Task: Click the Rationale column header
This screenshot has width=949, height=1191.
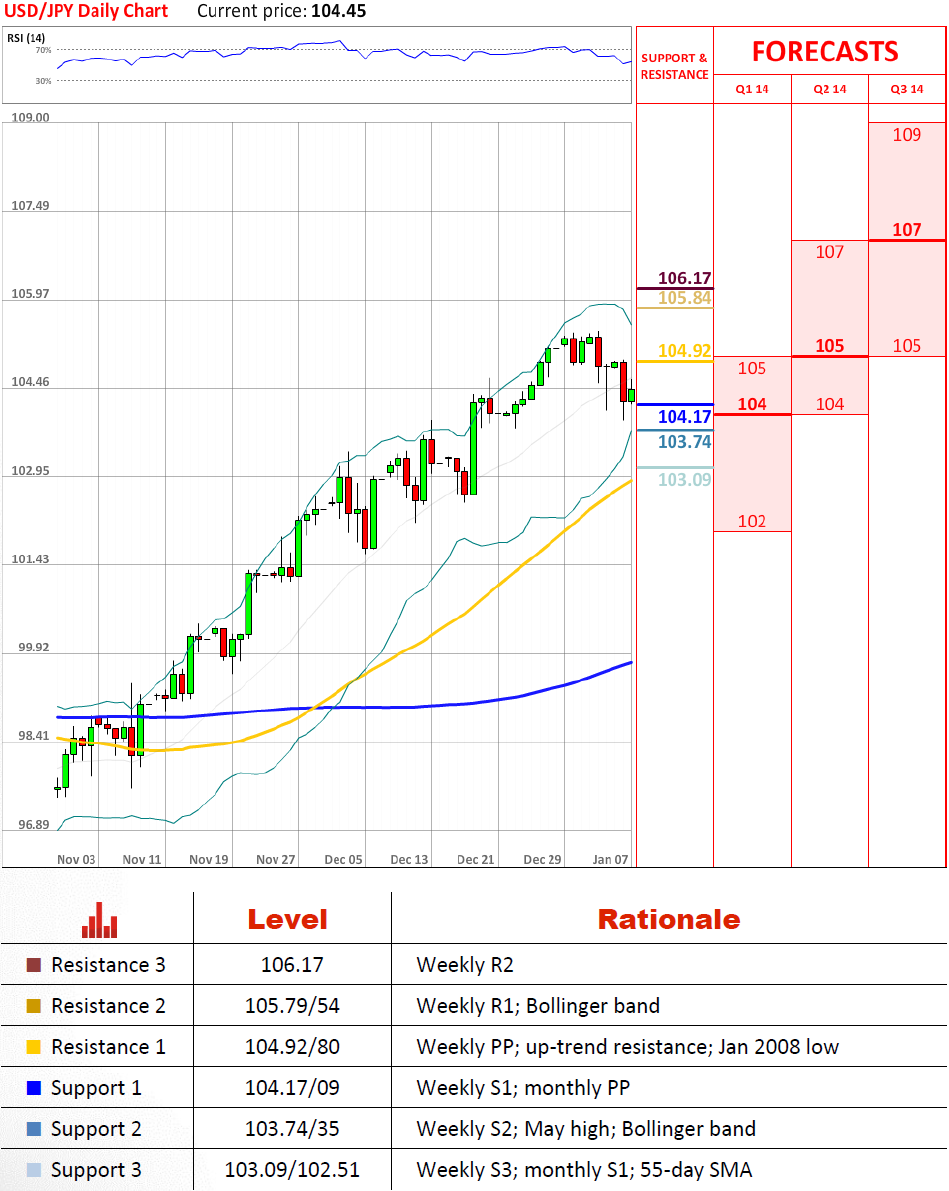Action: coord(668,920)
